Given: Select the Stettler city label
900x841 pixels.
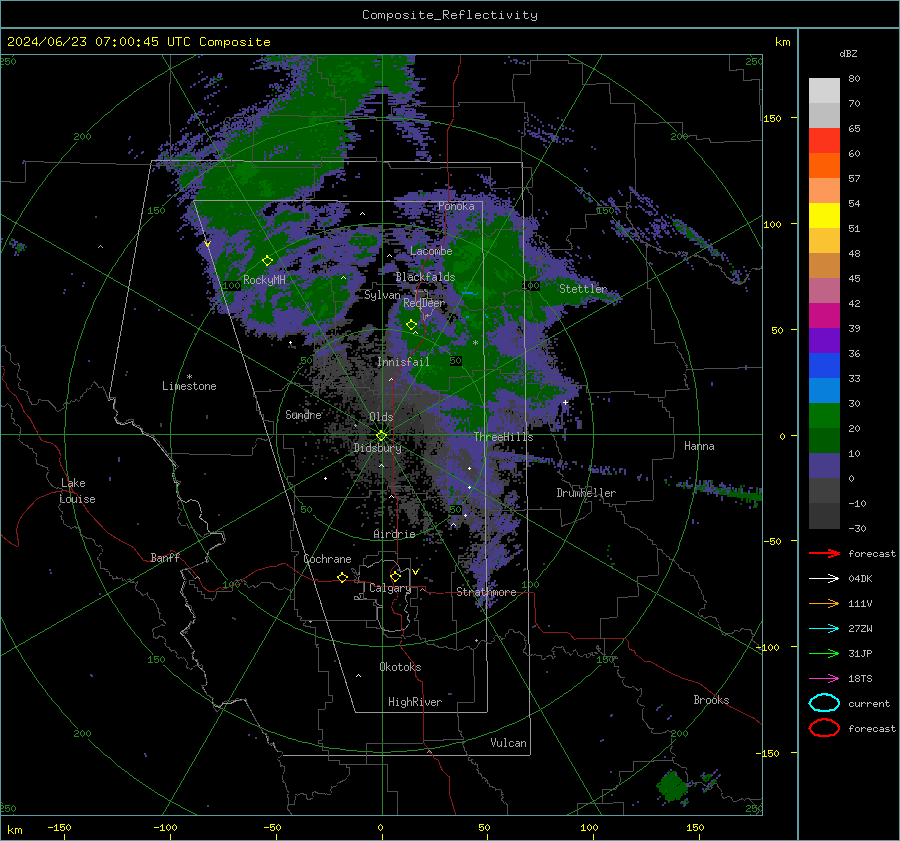Looking at the screenshot, I should pyautogui.click(x=583, y=289).
